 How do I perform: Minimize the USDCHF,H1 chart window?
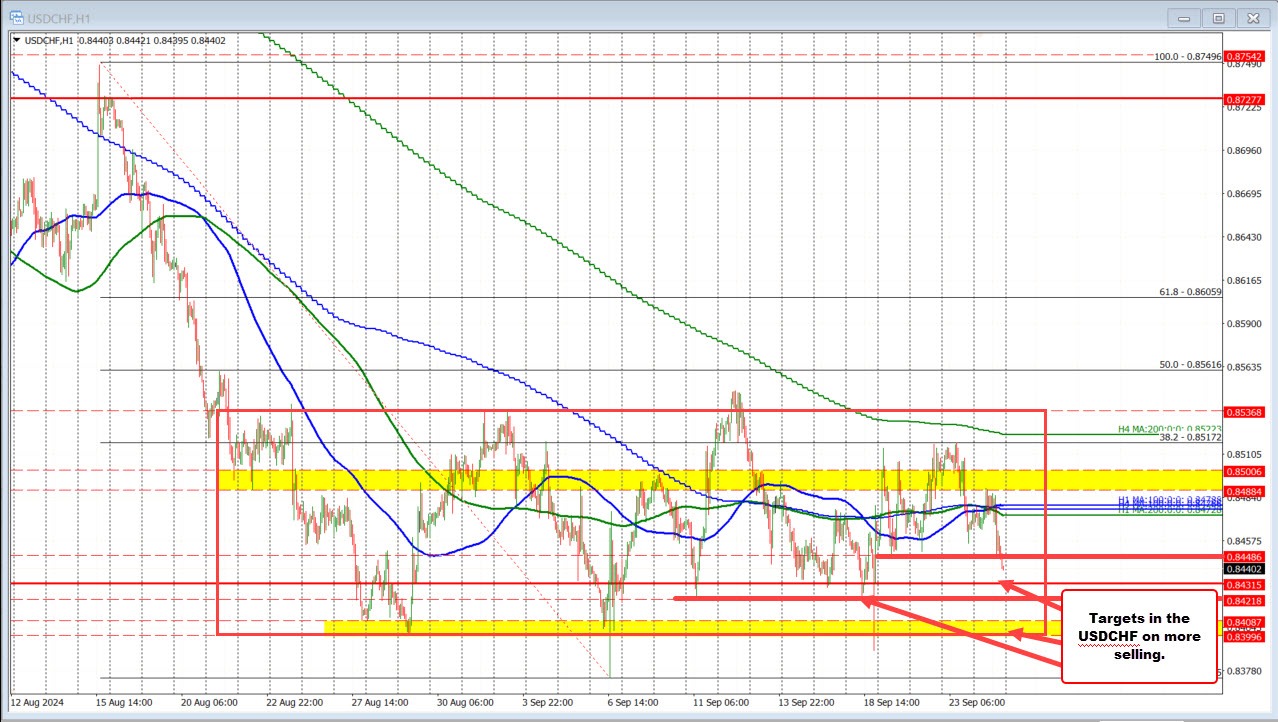pos(1186,17)
